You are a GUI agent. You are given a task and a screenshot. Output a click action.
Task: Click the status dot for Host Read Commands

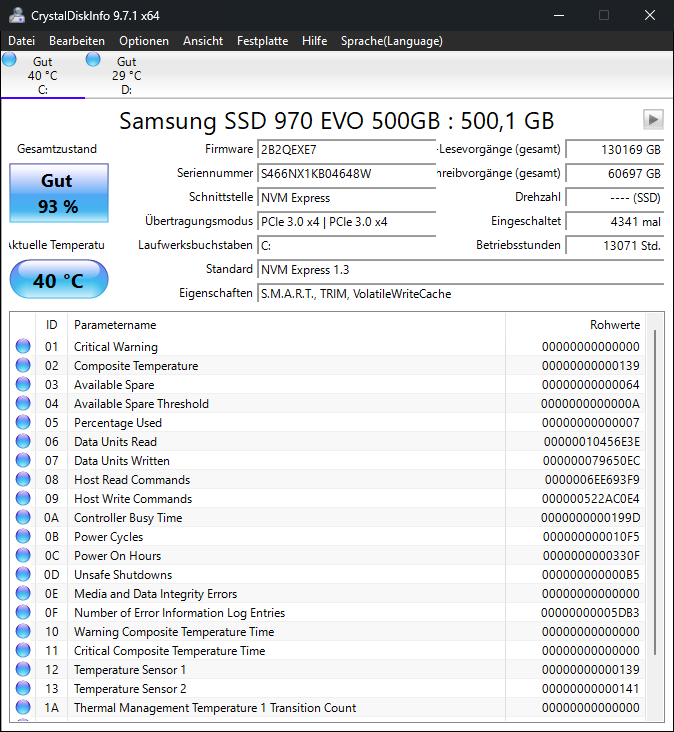tap(23, 479)
